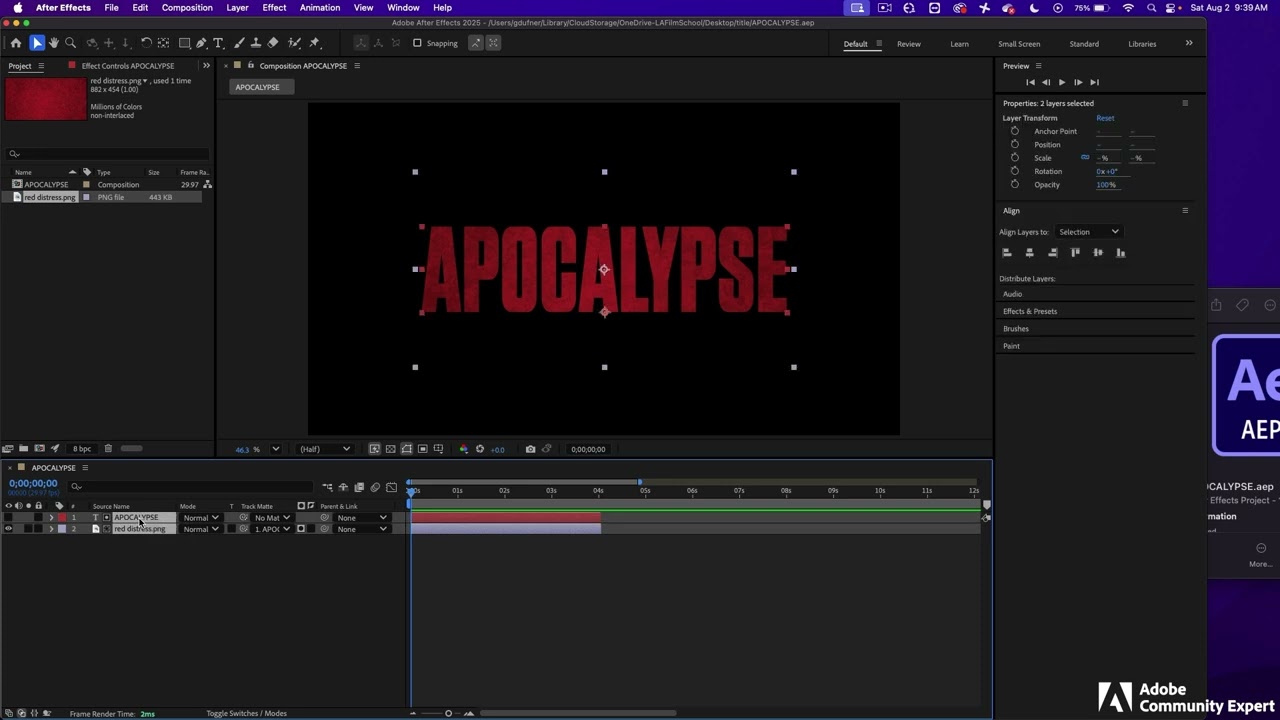Open the Layer menu
This screenshot has width=1280, height=720.
(237, 7)
